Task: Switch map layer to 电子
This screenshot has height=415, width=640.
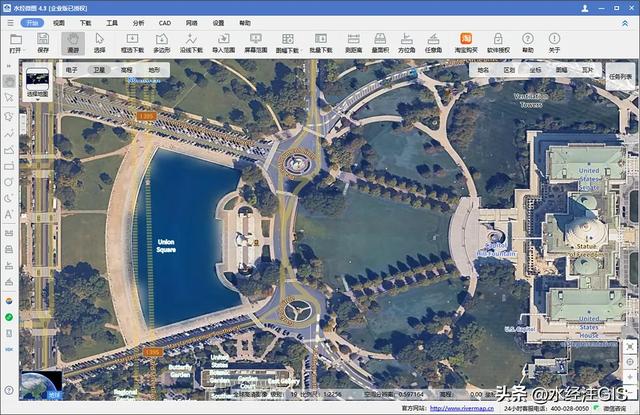Action: pyautogui.click(x=72, y=71)
